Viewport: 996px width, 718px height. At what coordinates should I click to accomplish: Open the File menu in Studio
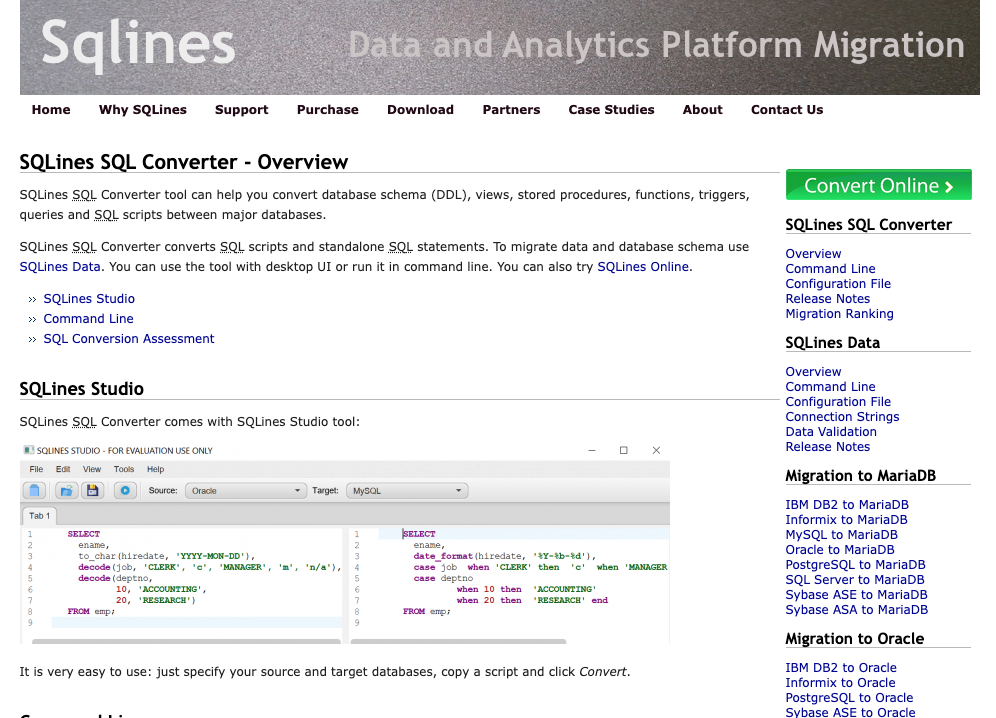[x=36, y=469]
